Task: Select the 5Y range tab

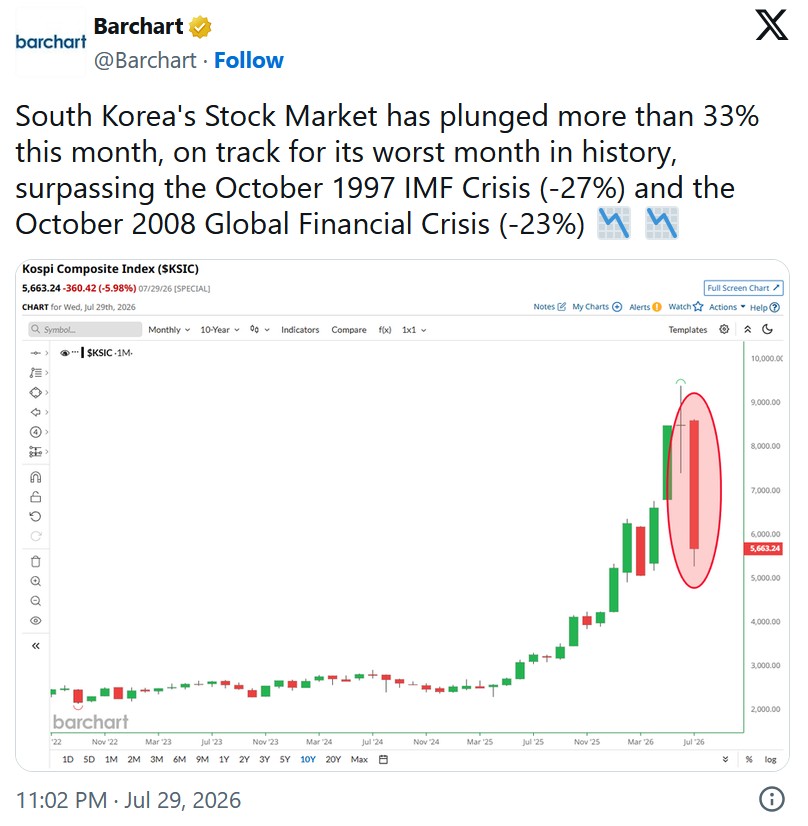Action: (x=284, y=759)
